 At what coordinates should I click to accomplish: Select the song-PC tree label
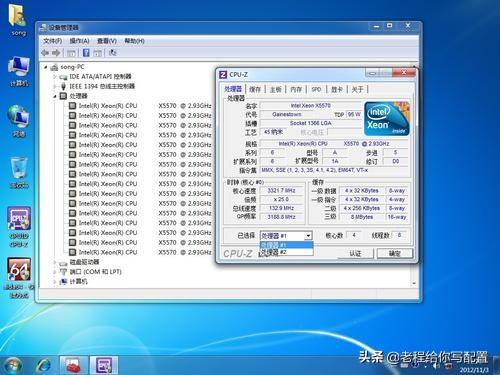click(x=72, y=67)
